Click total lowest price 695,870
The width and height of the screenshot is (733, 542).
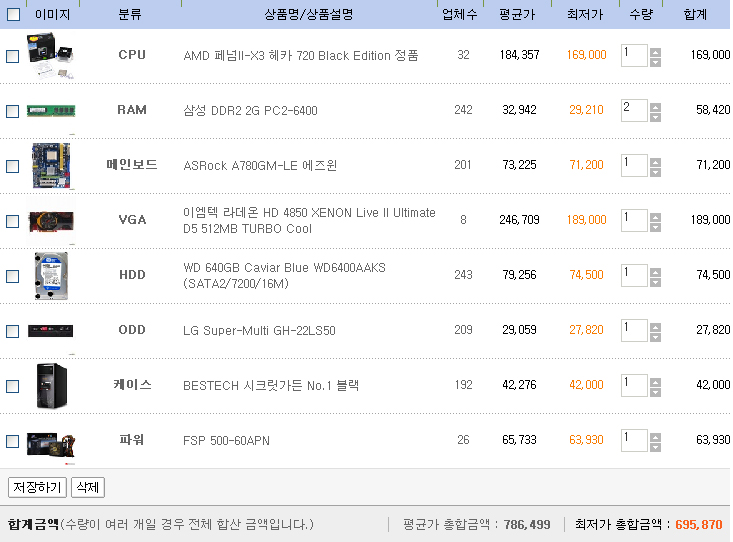tap(699, 525)
